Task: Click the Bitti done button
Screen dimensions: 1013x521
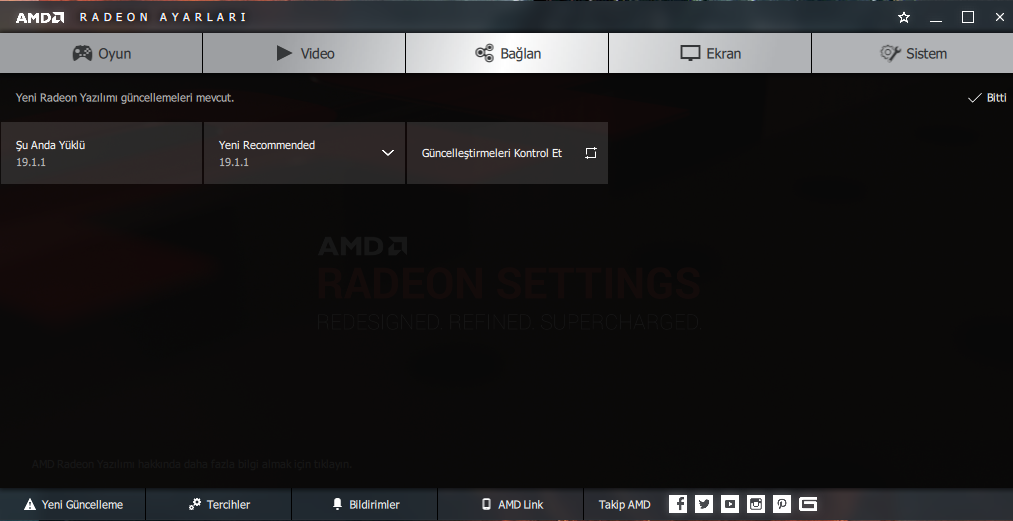Action: coord(987,98)
